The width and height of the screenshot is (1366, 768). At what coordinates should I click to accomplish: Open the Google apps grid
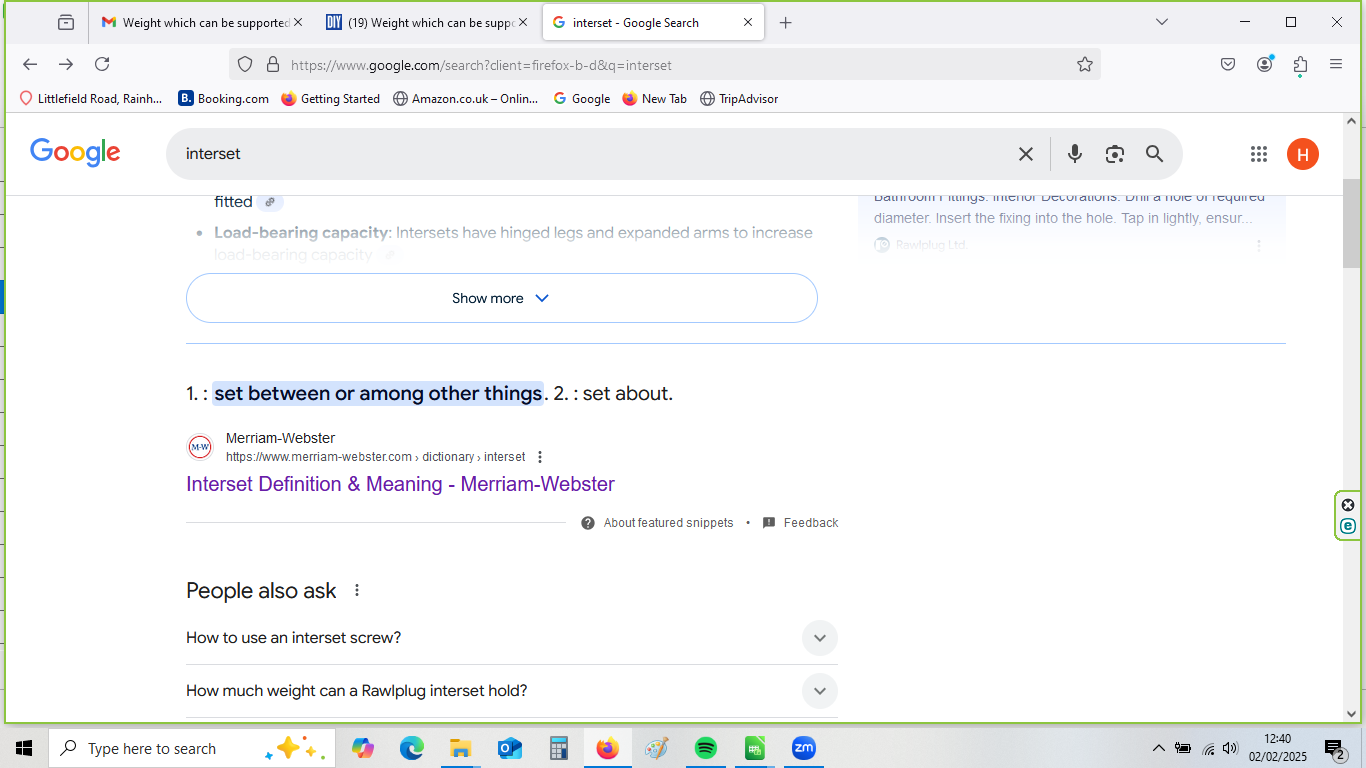[x=1259, y=154]
